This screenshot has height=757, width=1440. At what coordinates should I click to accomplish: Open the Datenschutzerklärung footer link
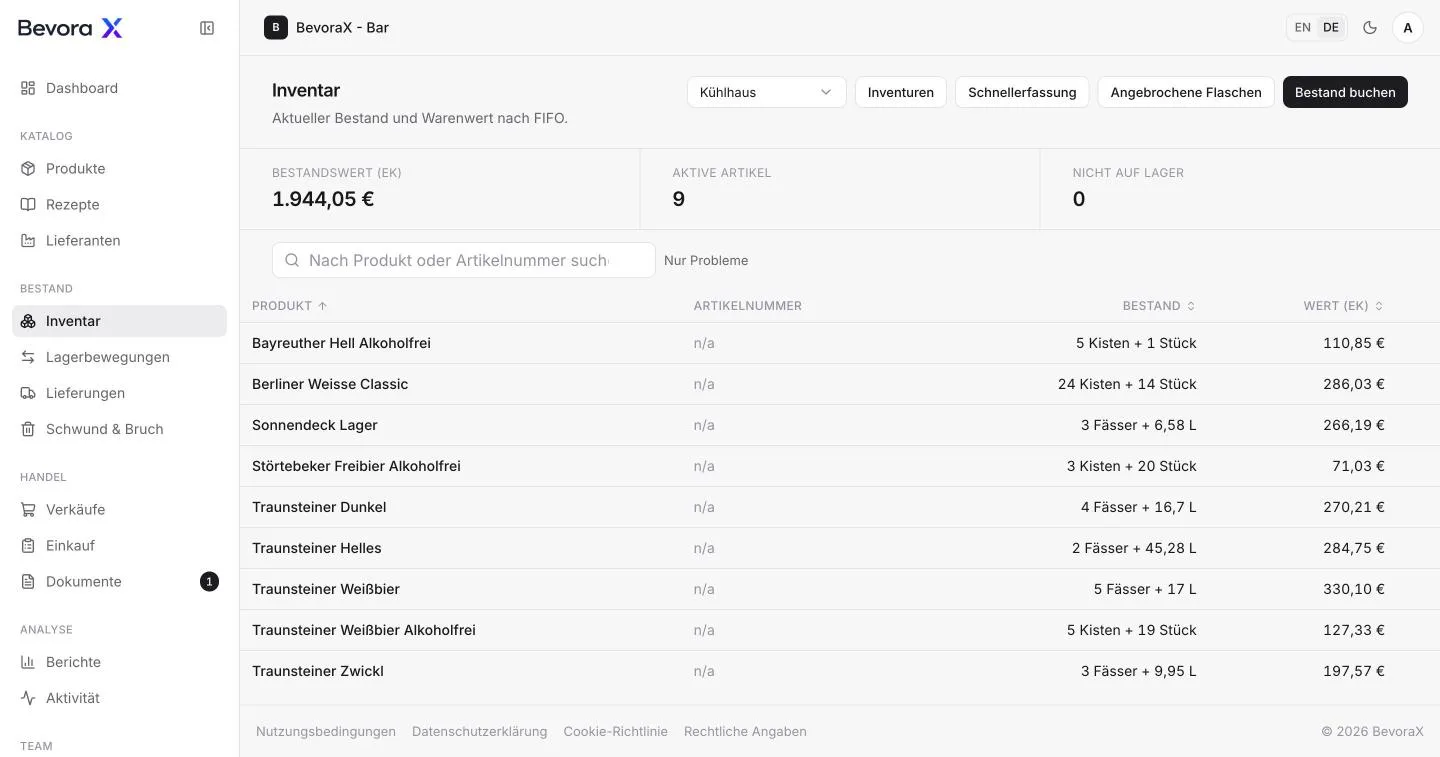[x=480, y=732]
